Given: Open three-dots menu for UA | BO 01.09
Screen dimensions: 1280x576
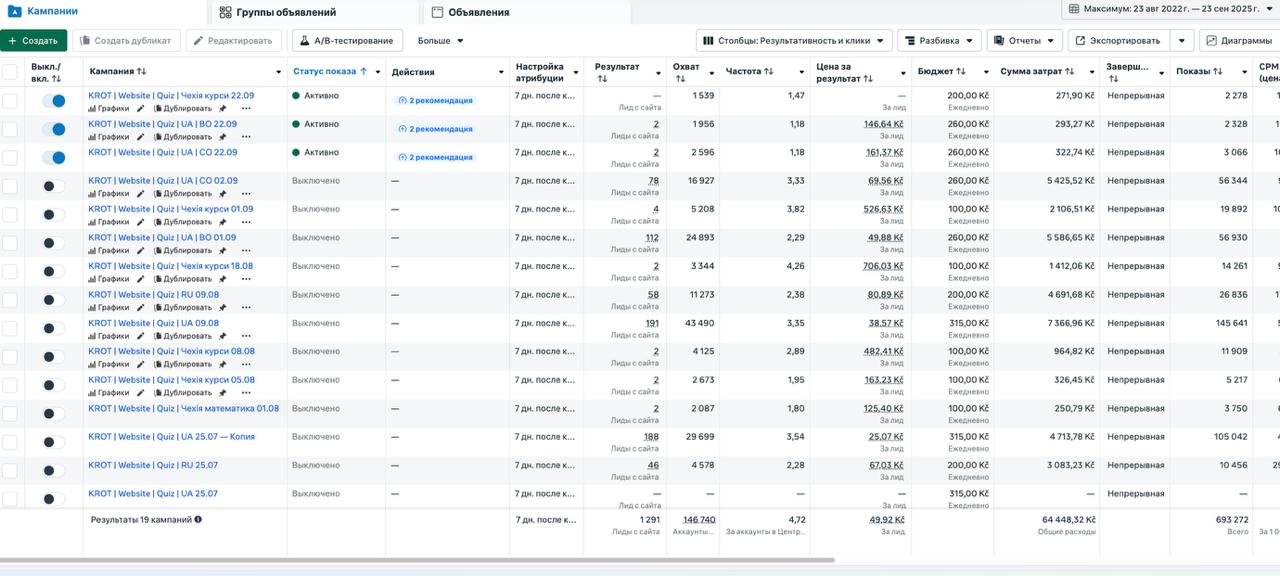Looking at the screenshot, I should coord(246,250).
